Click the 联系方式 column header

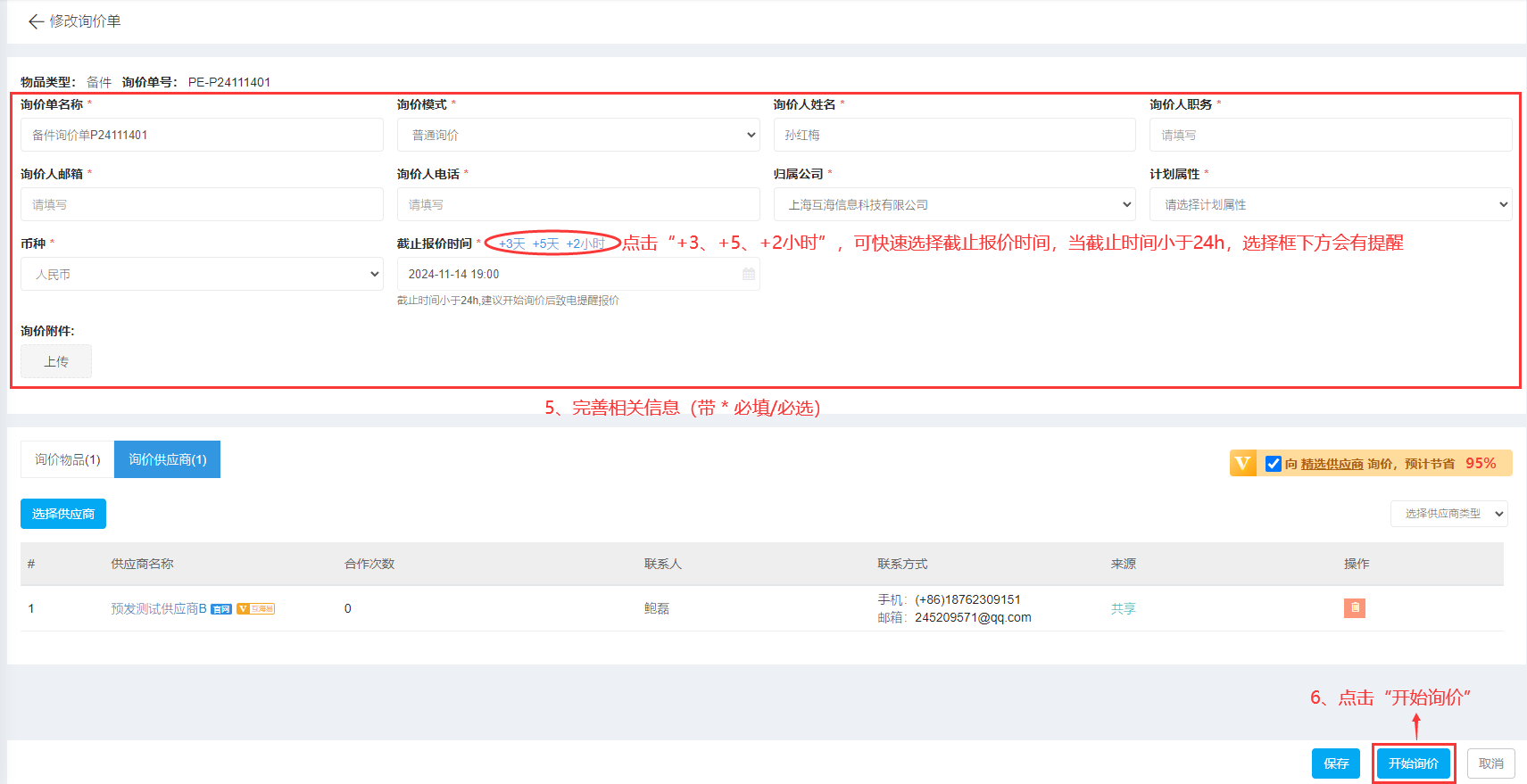pos(902,564)
